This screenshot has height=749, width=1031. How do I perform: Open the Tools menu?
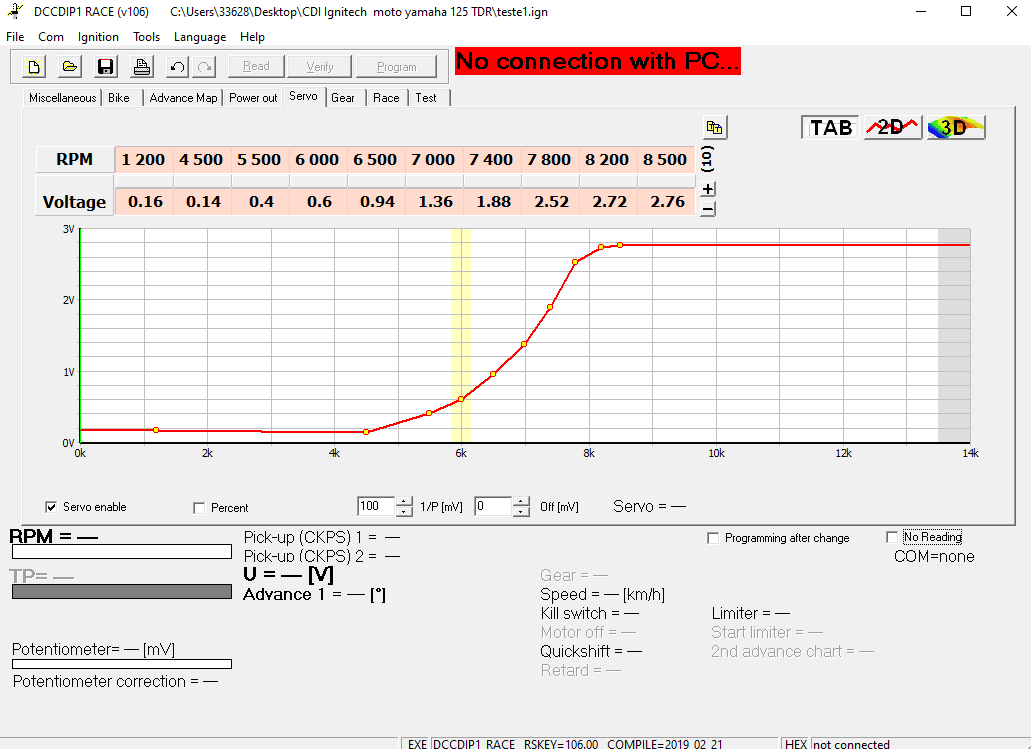pos(146,37)
